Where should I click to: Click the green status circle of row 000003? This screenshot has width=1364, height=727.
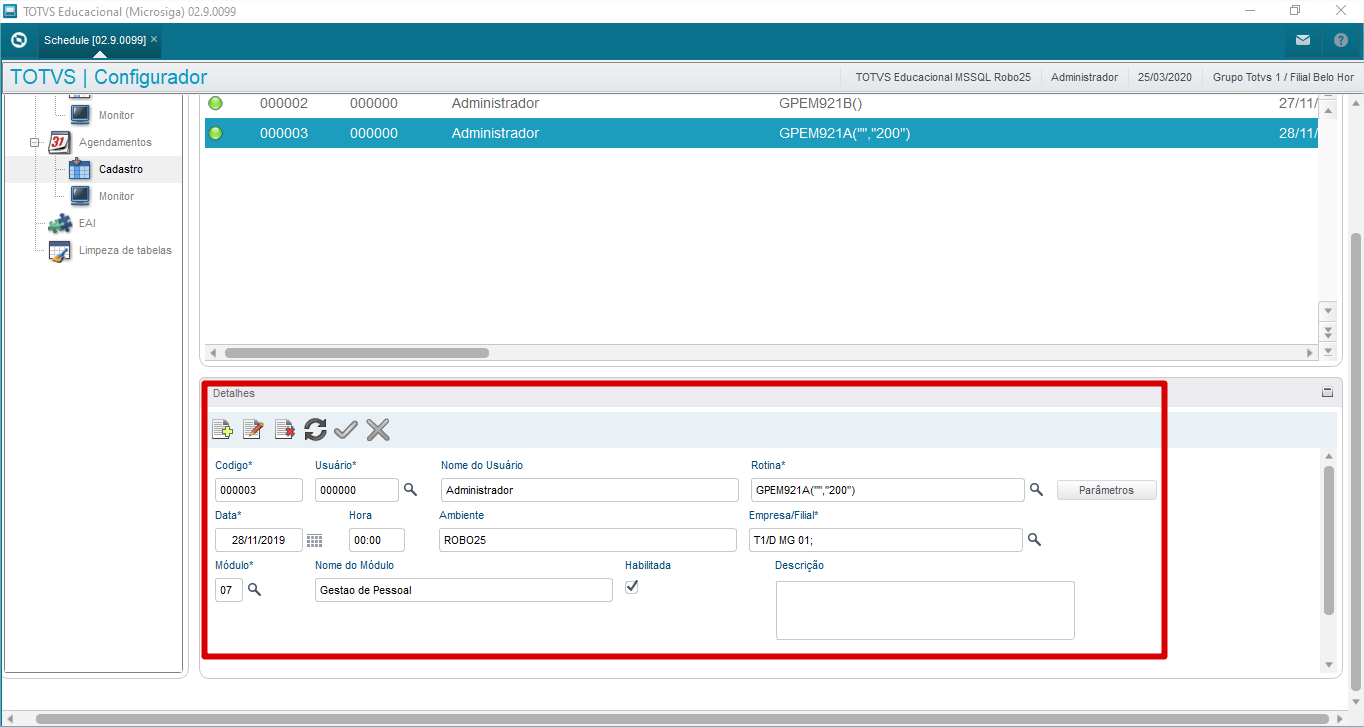pyautogui.click(x=215, y=133)
